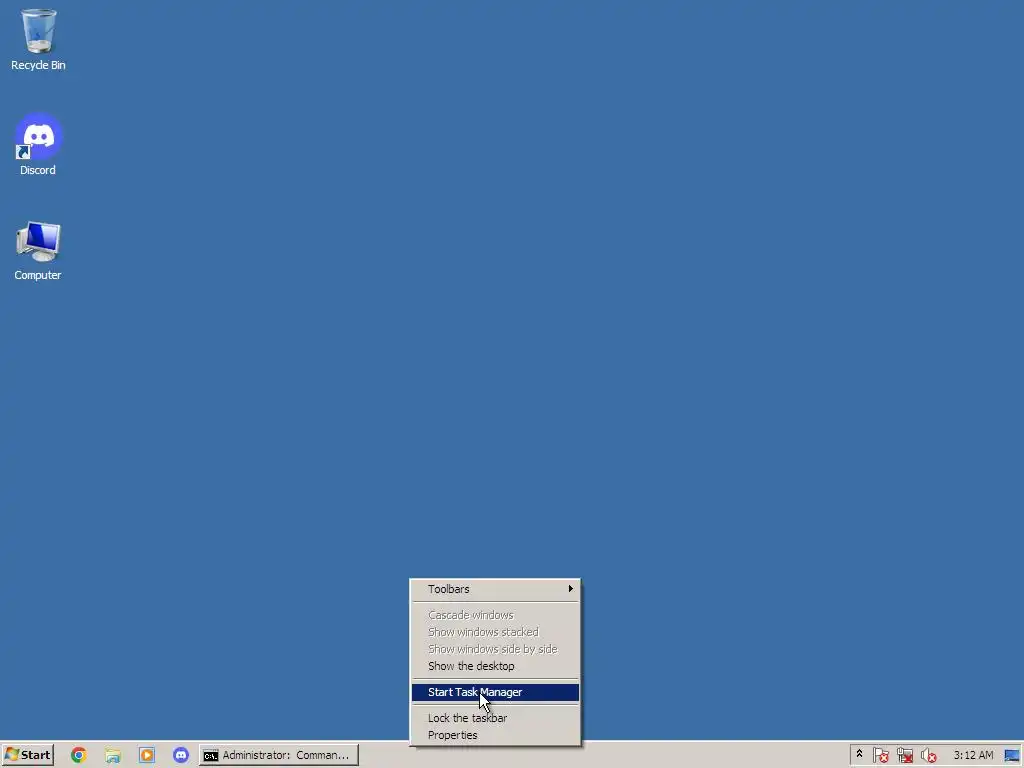
Task: Select Lock the taskbar option
Action: (495, 718)
